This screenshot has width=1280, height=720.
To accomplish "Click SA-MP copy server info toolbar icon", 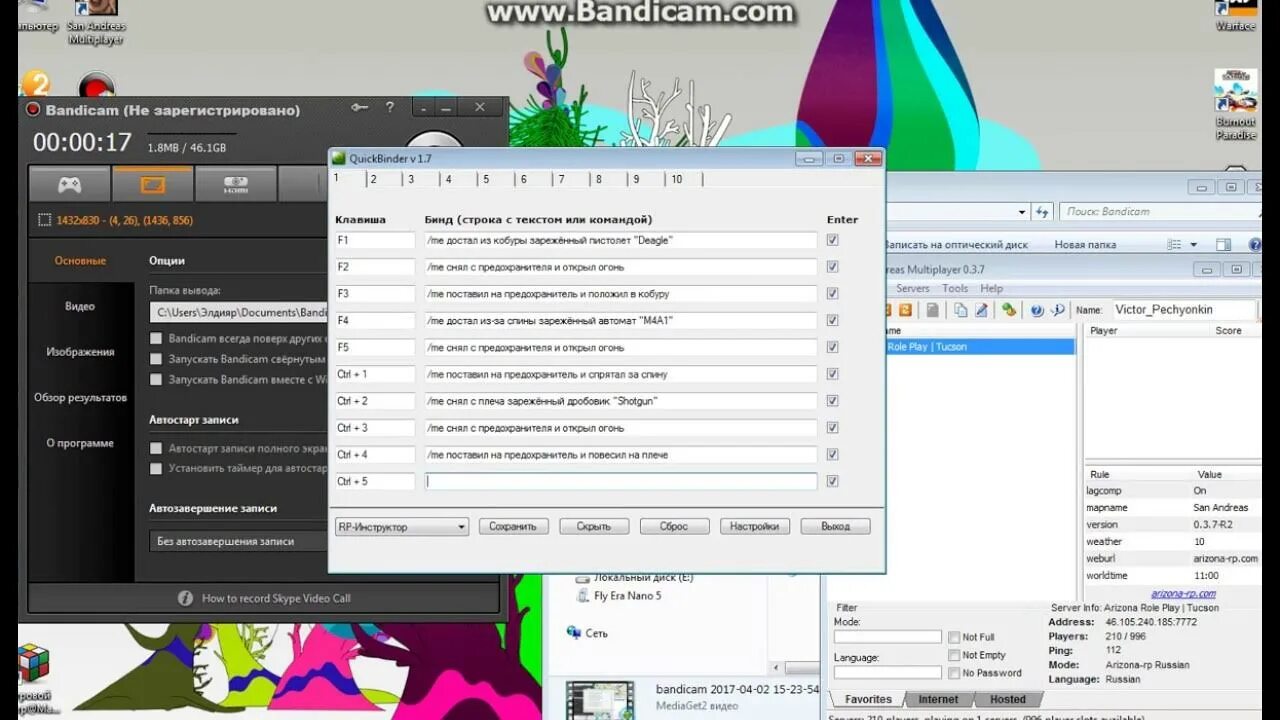I will tap(960, 310).
